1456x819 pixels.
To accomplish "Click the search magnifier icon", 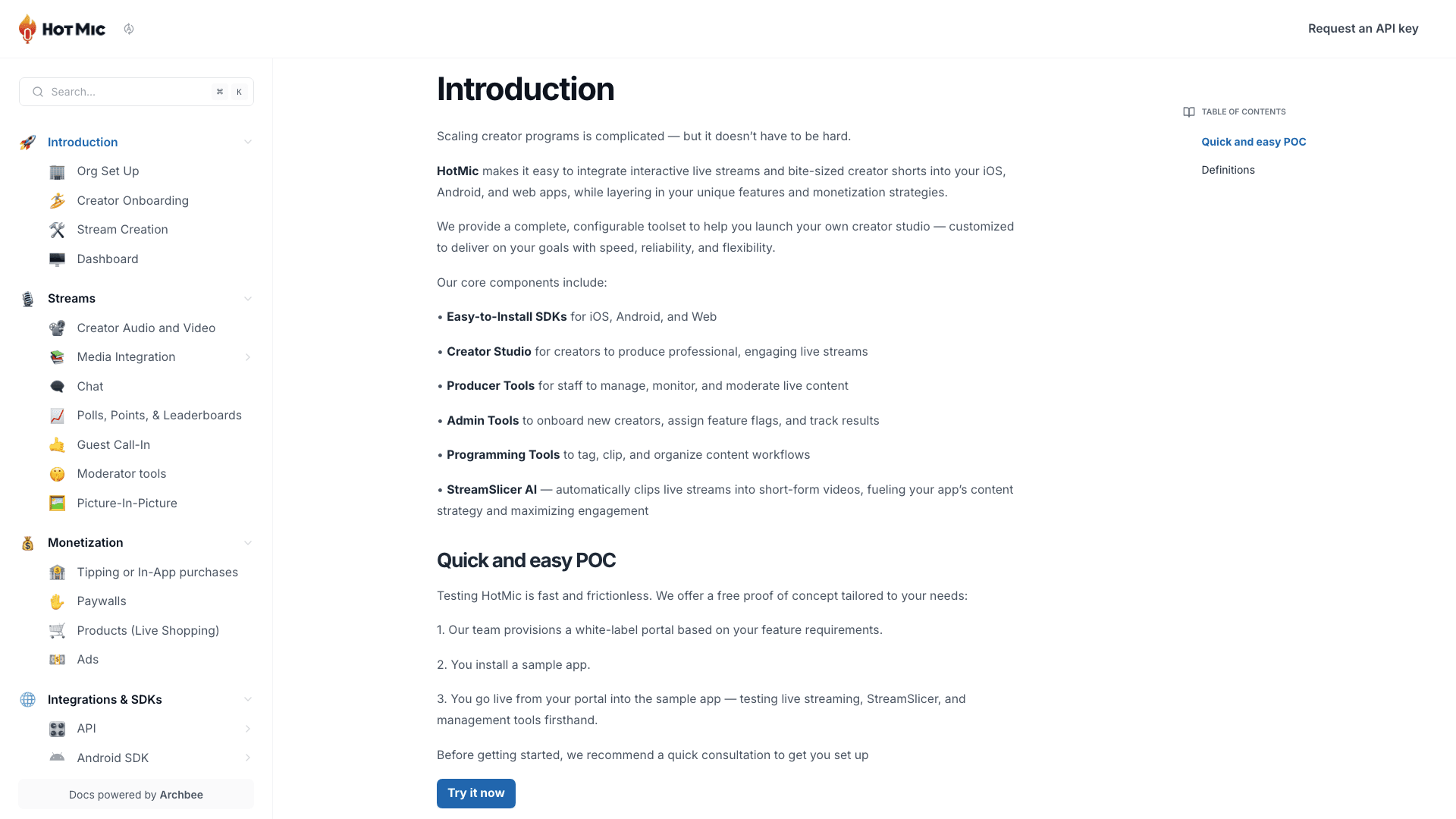I will pos(38,92).
